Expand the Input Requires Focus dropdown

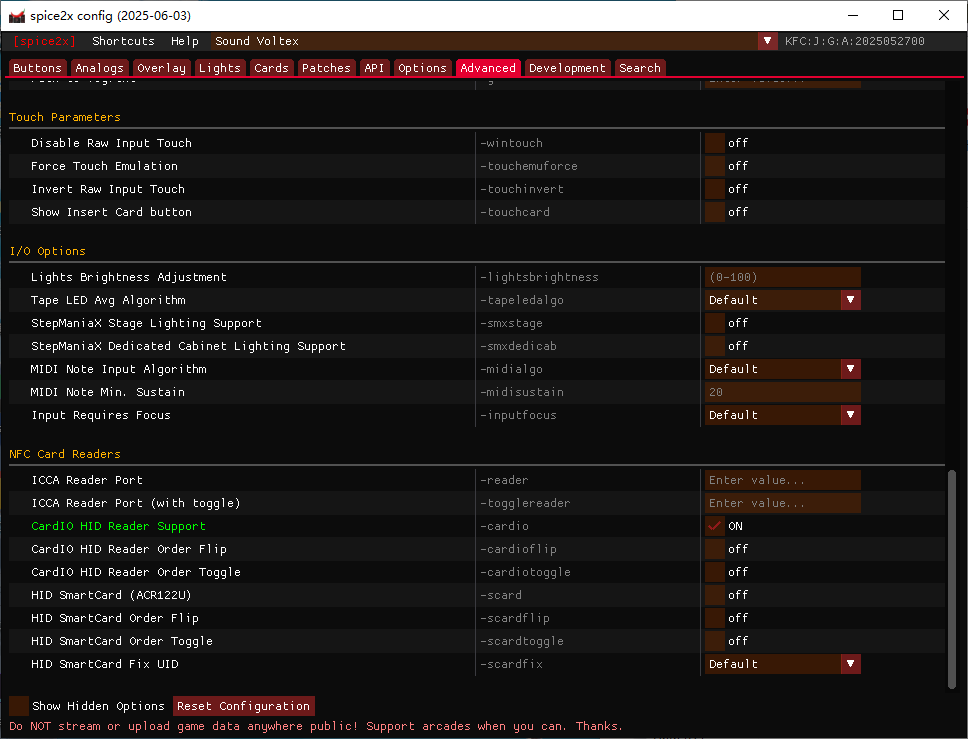850,415
